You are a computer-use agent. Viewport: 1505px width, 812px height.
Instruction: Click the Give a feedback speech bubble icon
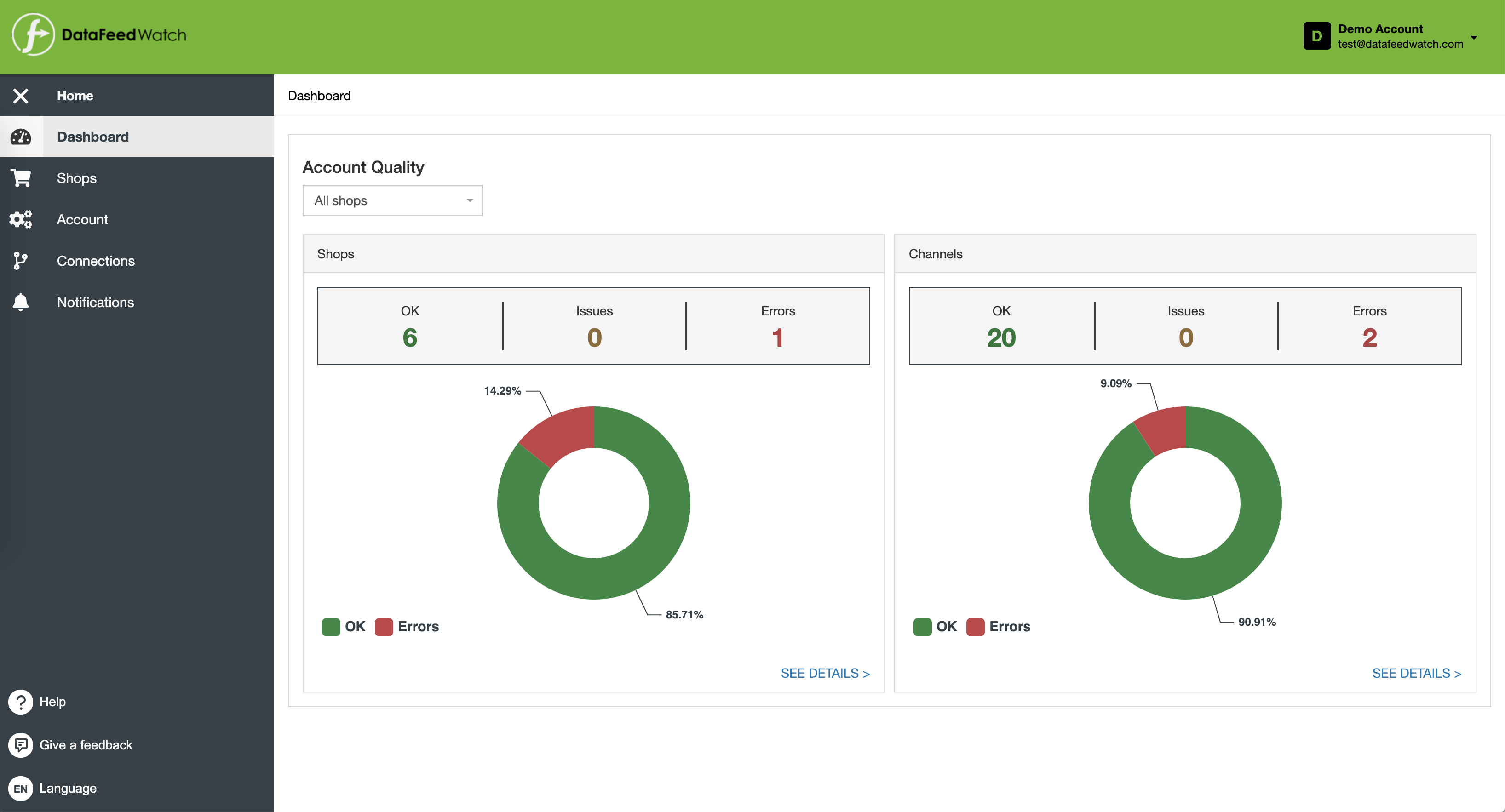pyautogui.click(x=20, y=745)
